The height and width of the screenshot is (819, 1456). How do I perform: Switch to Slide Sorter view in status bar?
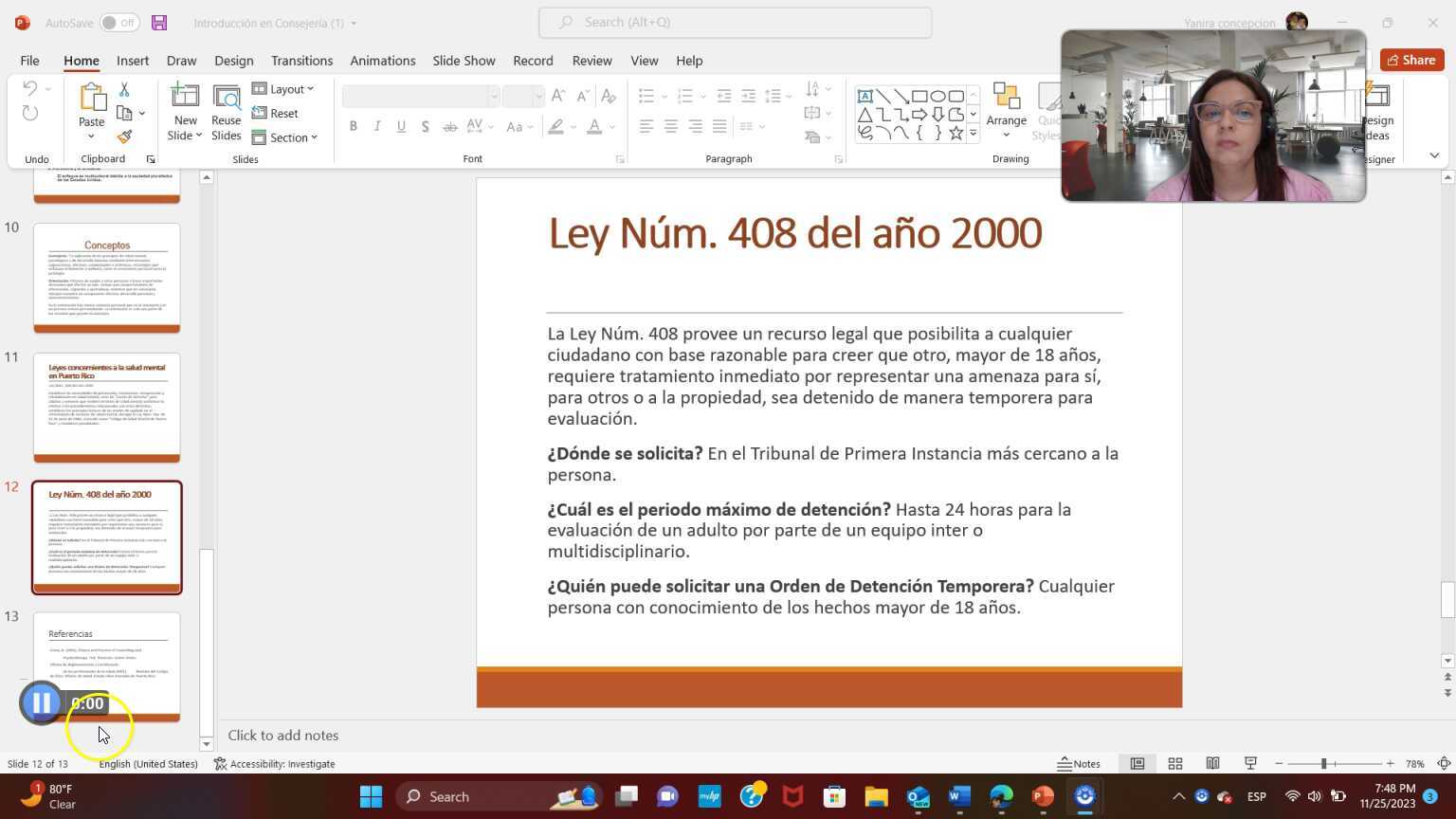(1174, 763)
